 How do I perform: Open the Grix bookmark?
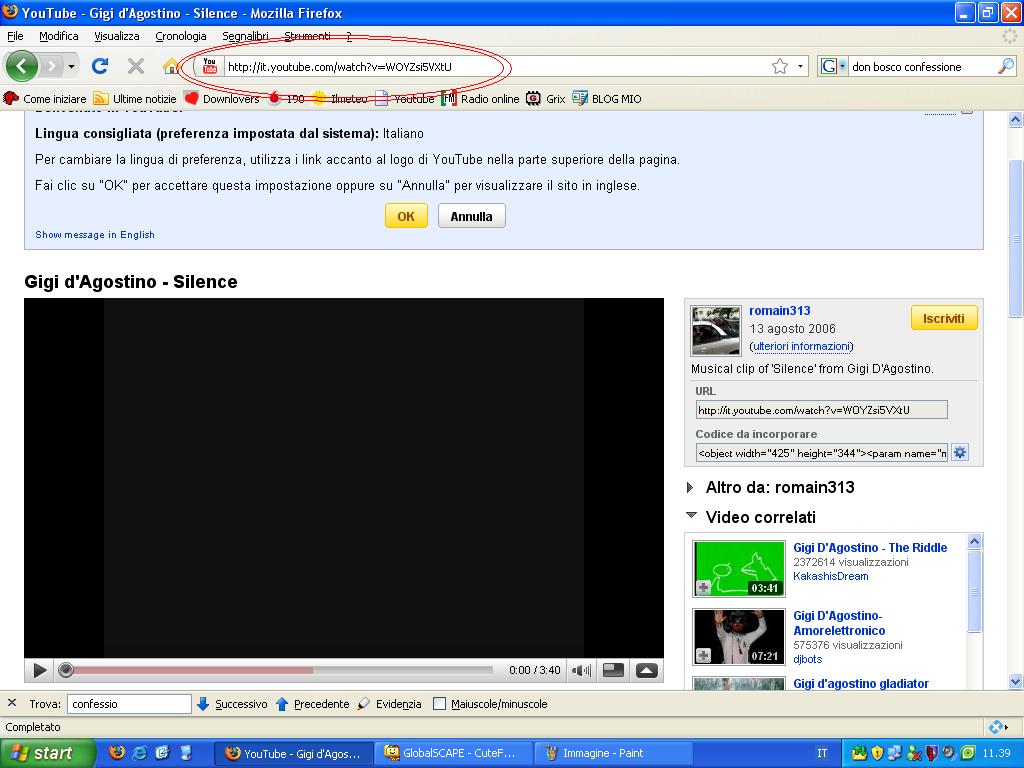(x=546, y=99)
